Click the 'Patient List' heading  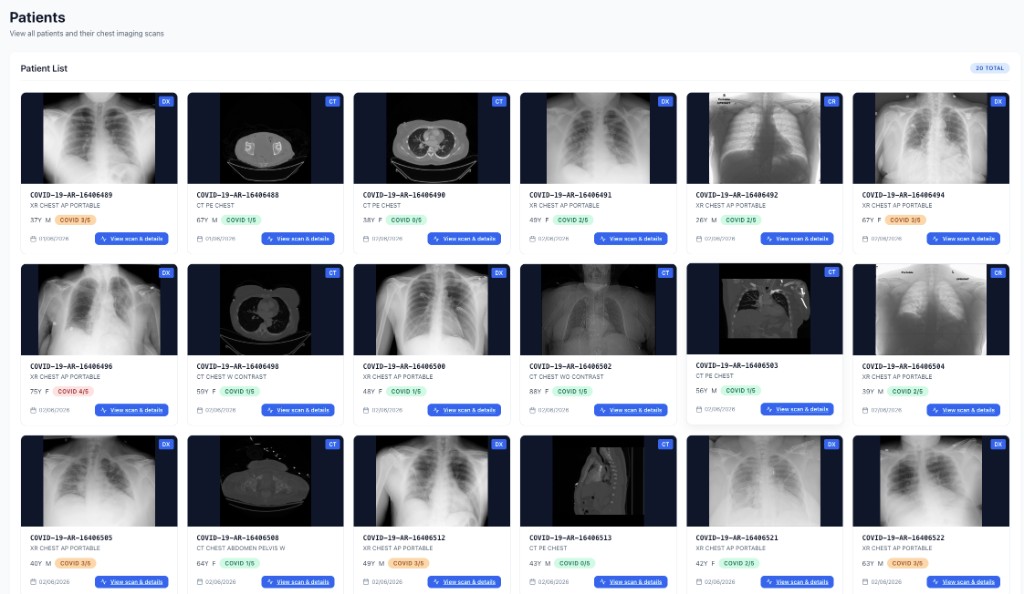point(44,69)
